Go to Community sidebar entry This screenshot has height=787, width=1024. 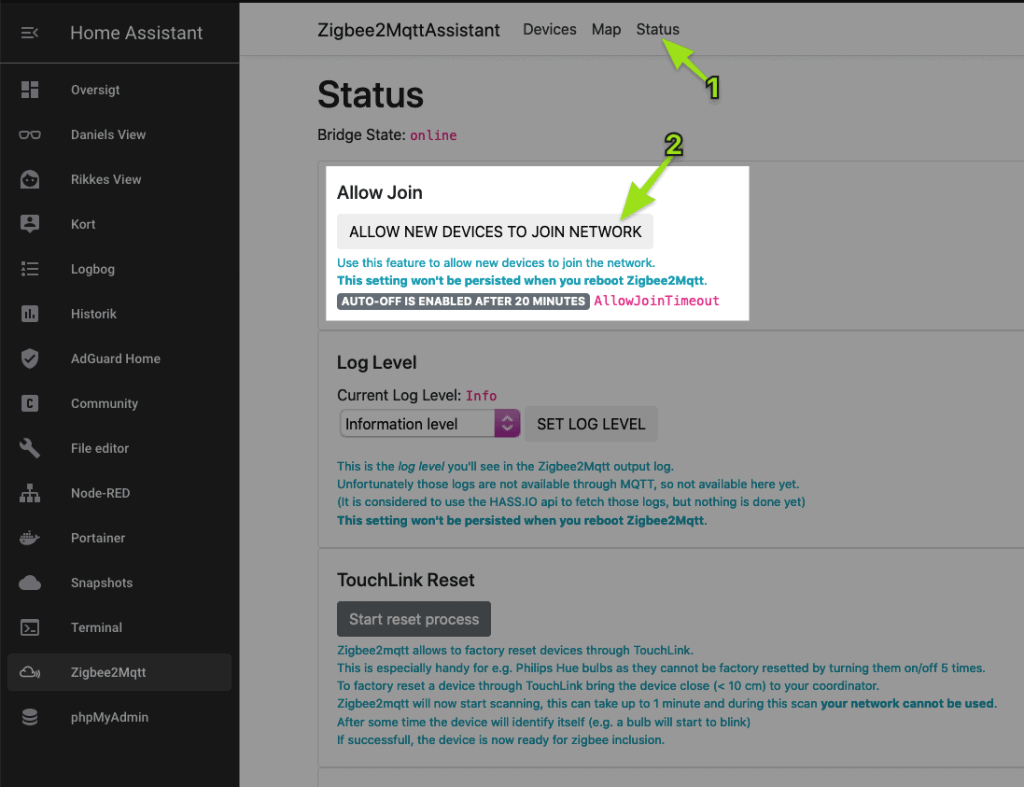120,403
